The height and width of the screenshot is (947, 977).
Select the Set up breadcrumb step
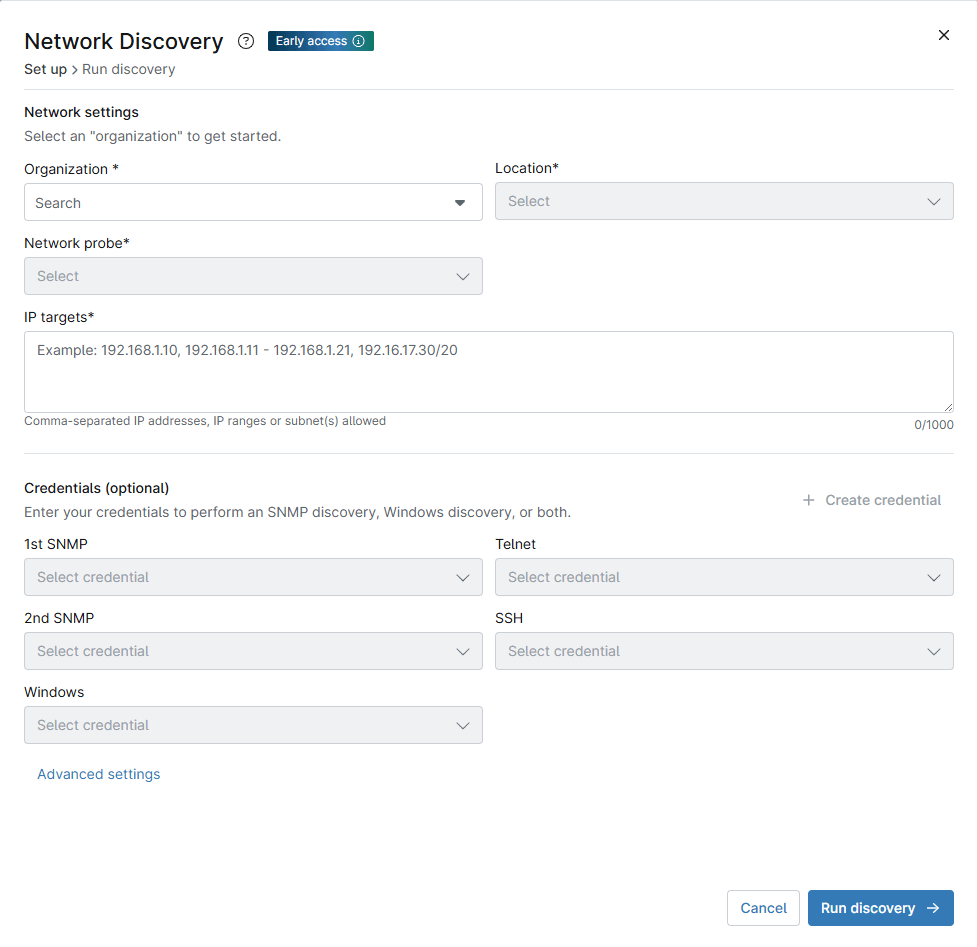click(45, 69)
